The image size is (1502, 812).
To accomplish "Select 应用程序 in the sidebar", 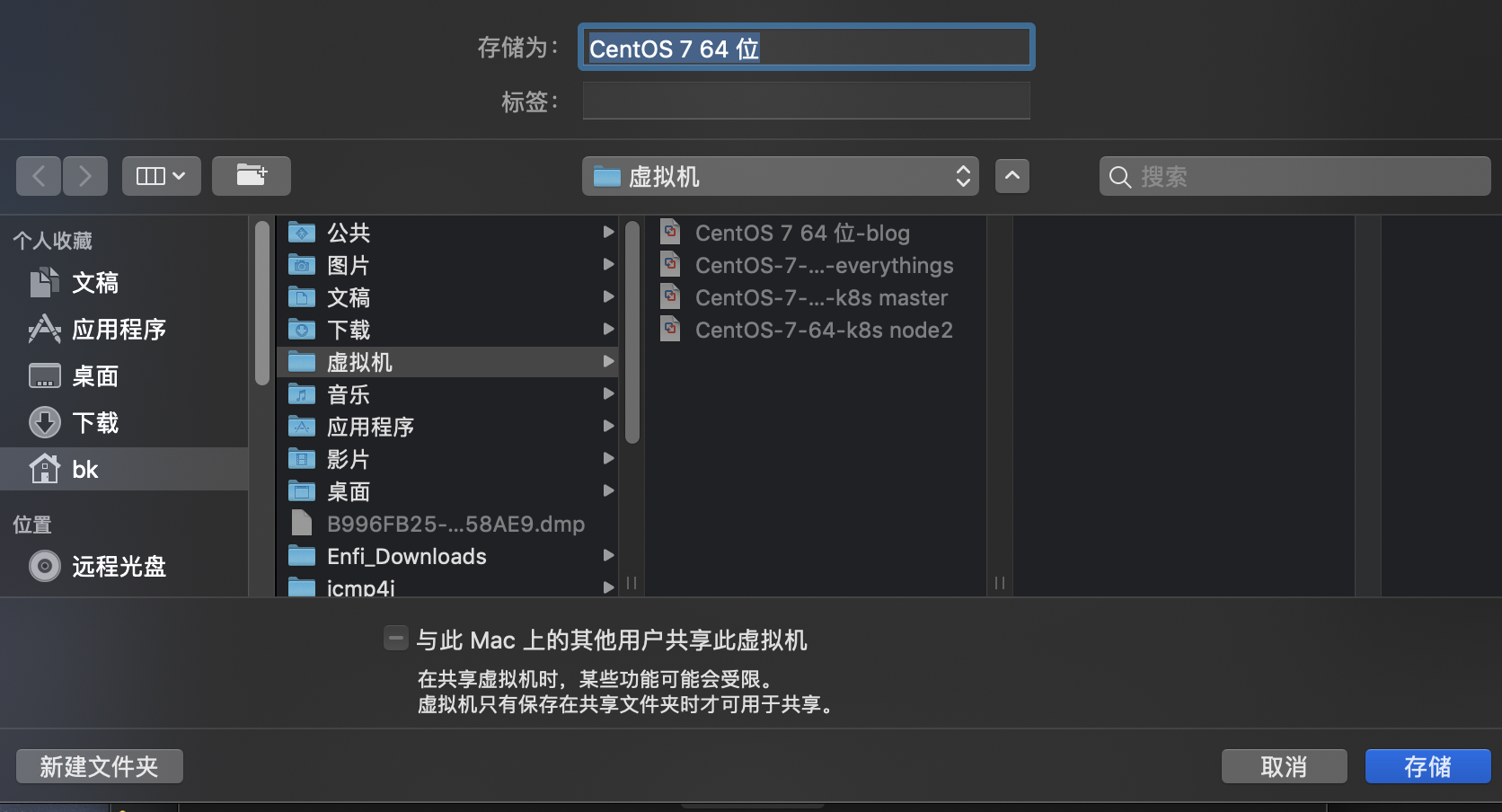I will (124, 330).
